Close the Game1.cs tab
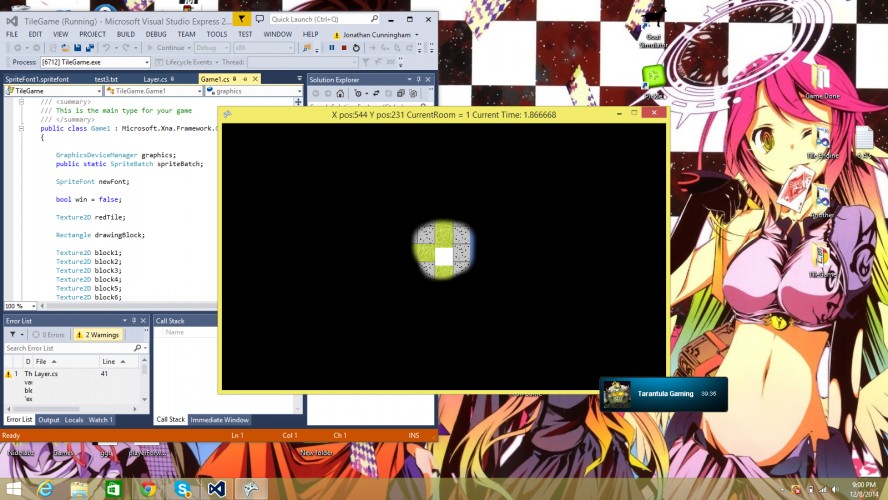Viewport: 888px width, 500px height. pyautogui.click(x=255, y=79)
